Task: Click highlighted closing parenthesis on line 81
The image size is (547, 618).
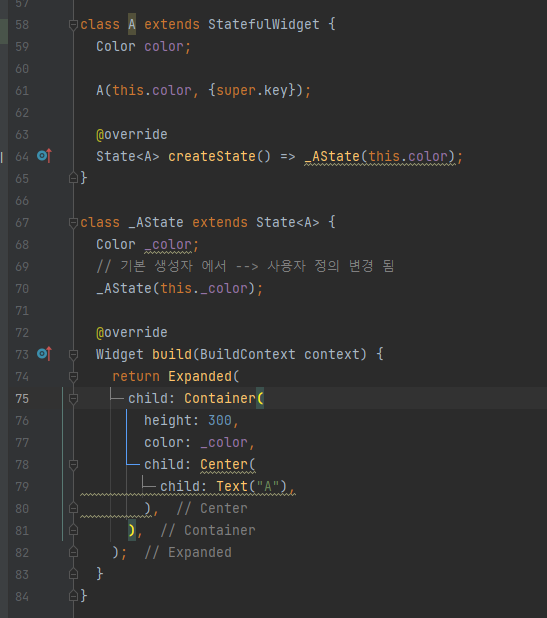Action: [132, 531]
